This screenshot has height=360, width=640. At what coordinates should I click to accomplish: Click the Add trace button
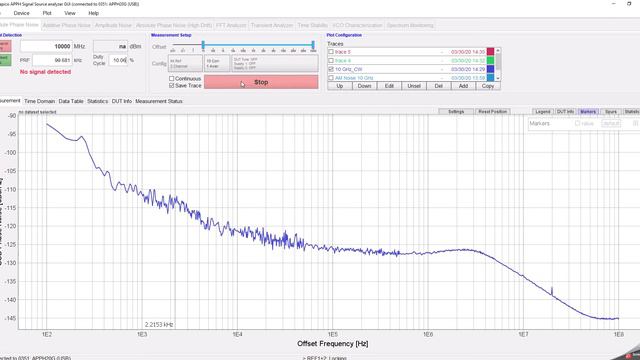[x=463, y=86]
